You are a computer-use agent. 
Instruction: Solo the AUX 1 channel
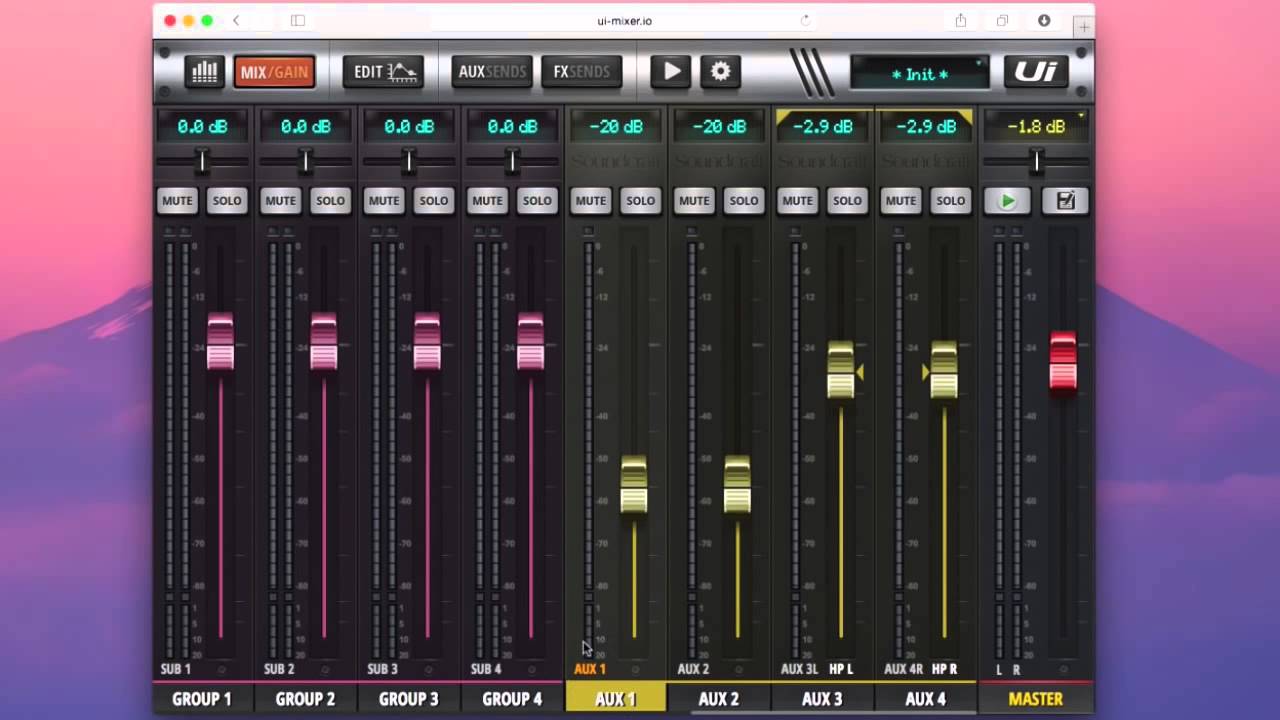tap(641, 201)
